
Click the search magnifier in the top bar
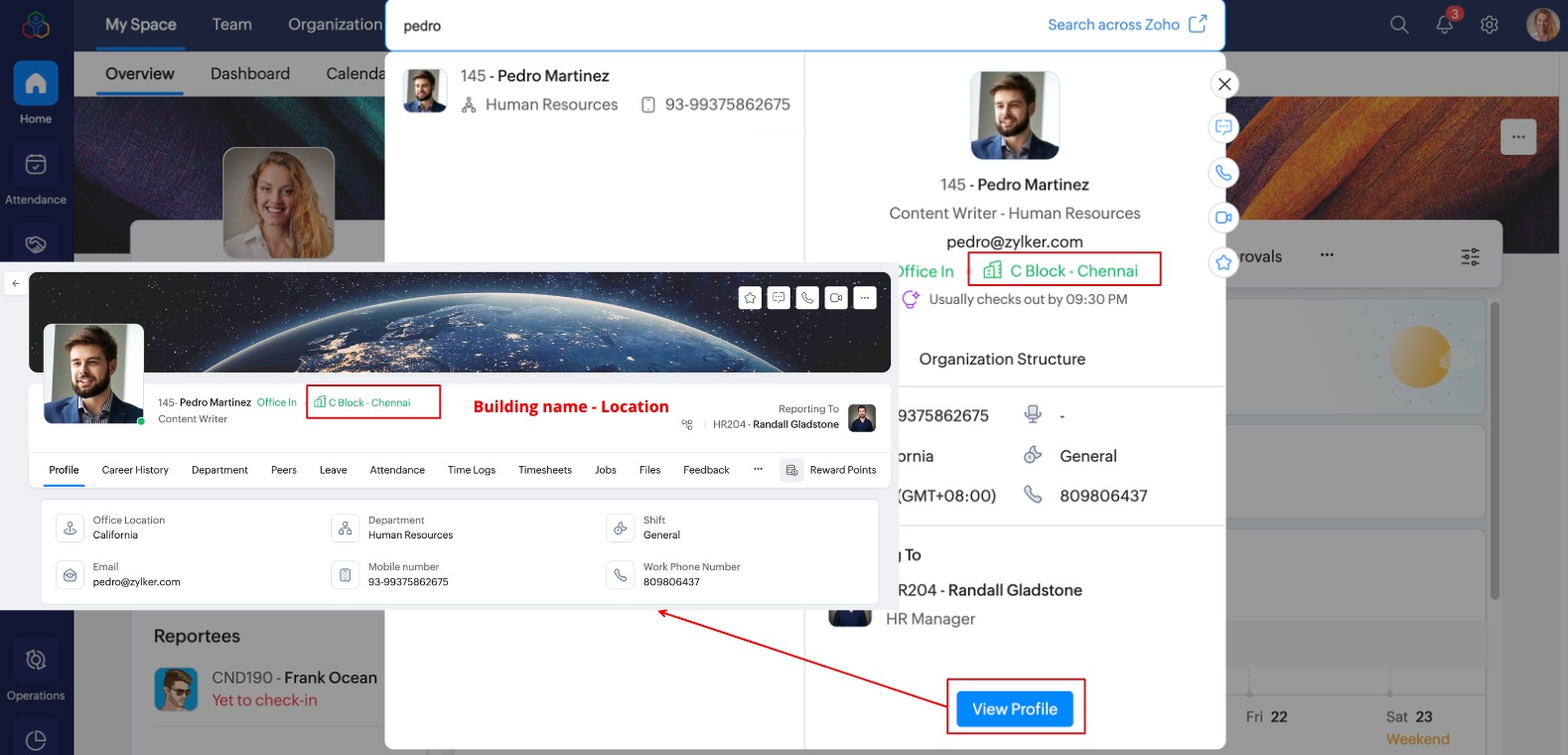click(1398, 25)
